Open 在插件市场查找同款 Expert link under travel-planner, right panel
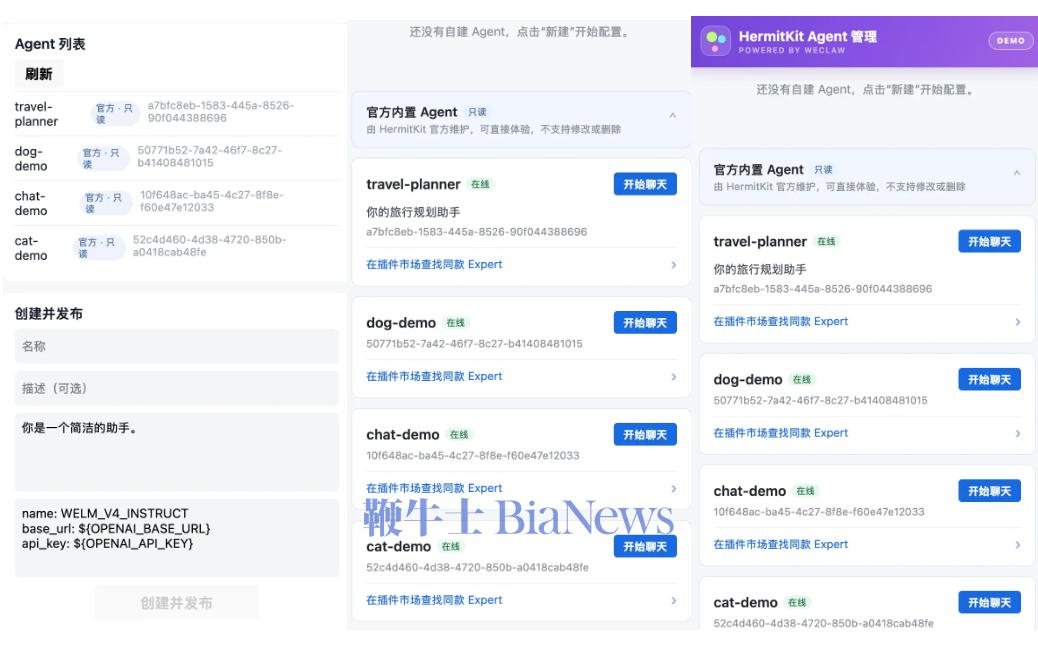This screenshot has width=1038, height=648. coord(780,321)
